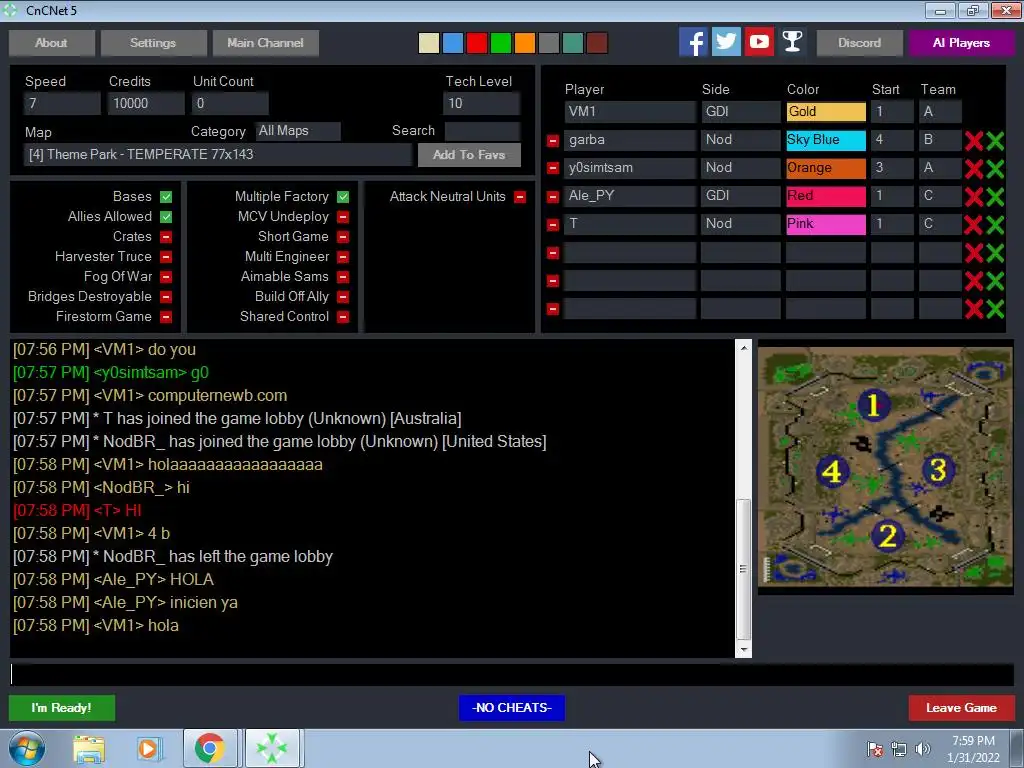This screenshot has height=768, width=1024.
Task: Open VM1's Gold color dropdown
Action: coord(826,112)
